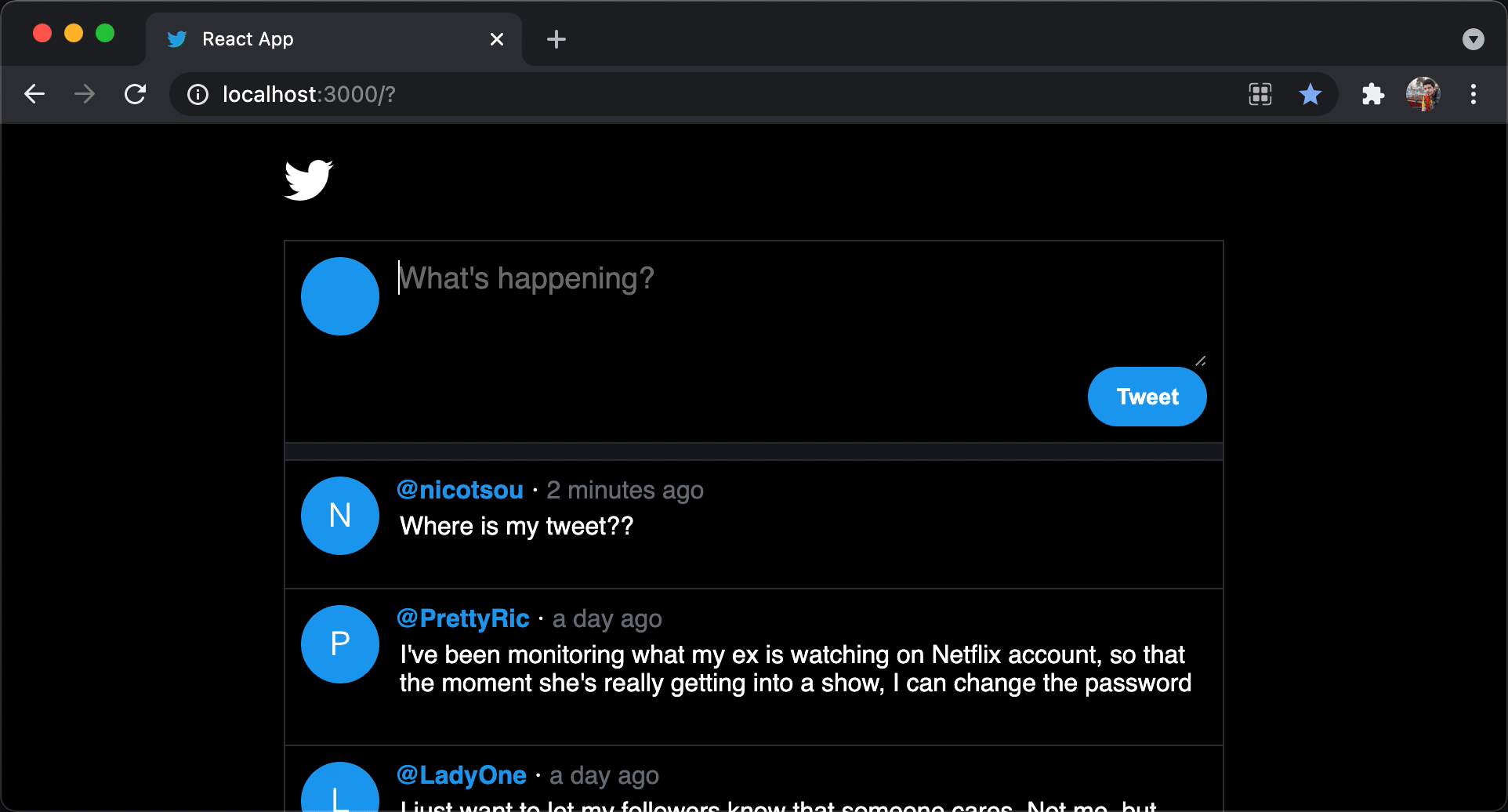The height and width of the screenshot is (812, 1508).
Task: Click the forward navigation arrow
Action: point(84,94)
